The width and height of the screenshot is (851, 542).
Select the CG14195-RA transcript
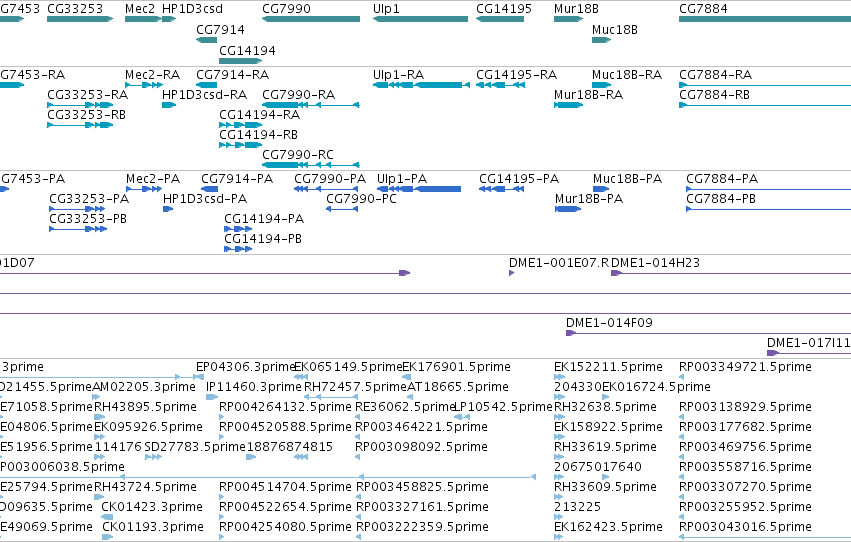click(500, 85)
